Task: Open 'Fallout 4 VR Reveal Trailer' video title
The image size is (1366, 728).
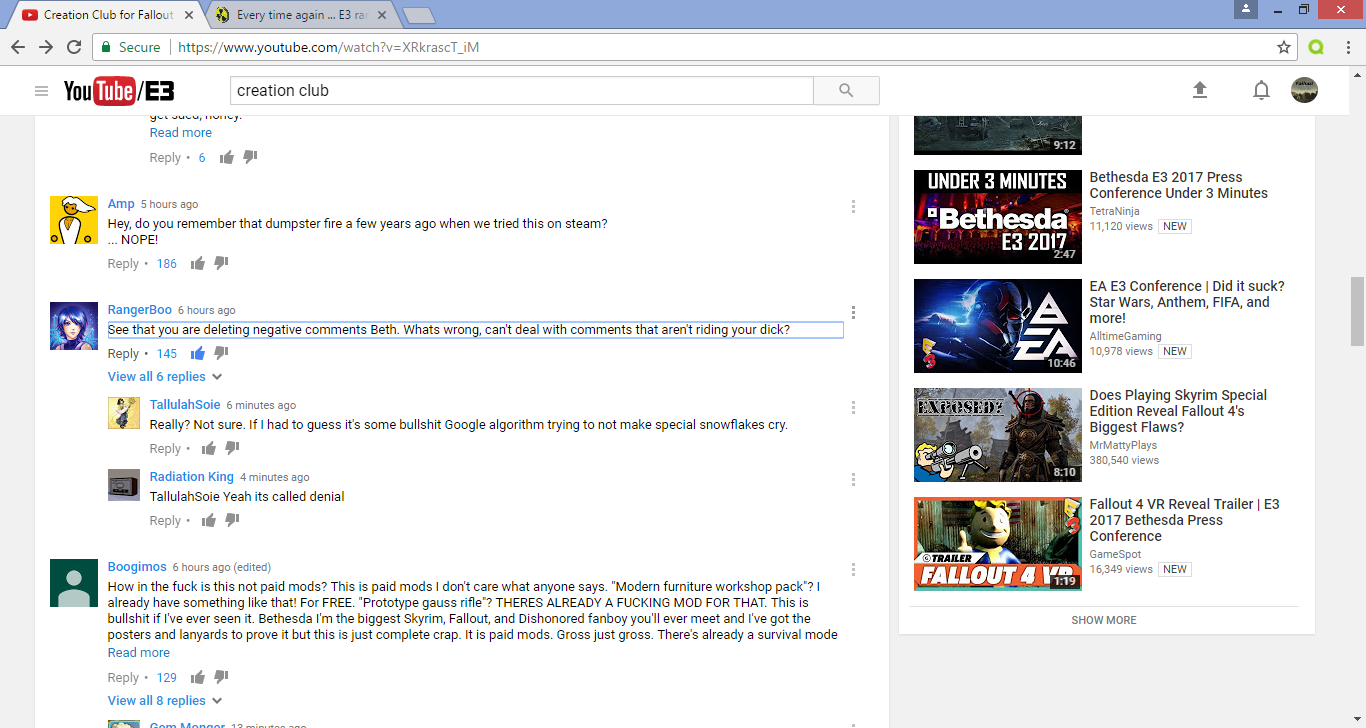Action: tap(1185, 520)
